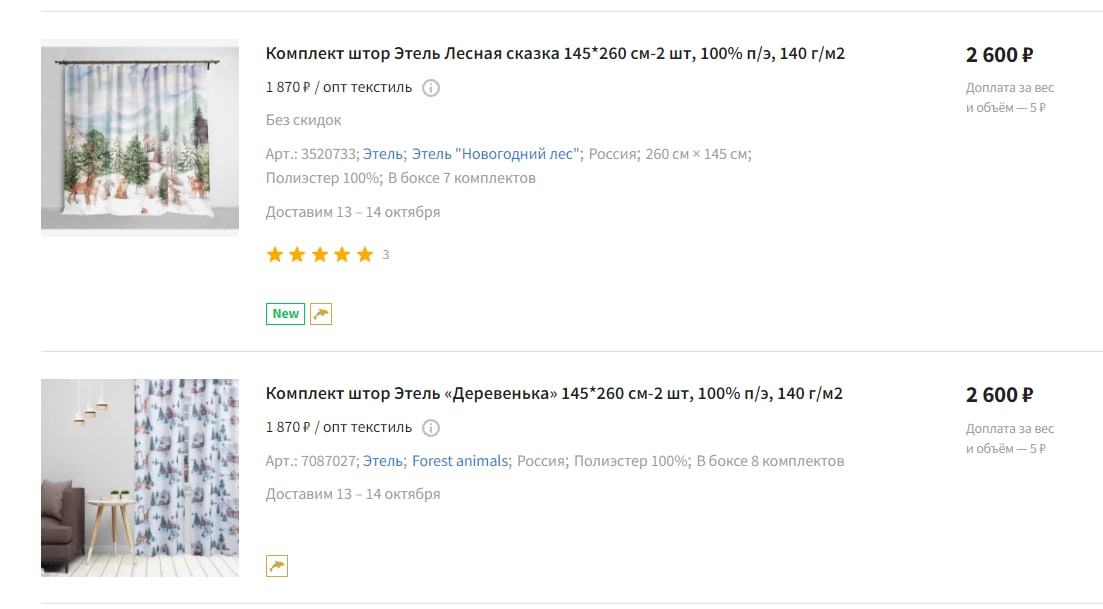Click the gold badge icon under Деревенька listing
The image size is (1103, 609).
[277, 566]
